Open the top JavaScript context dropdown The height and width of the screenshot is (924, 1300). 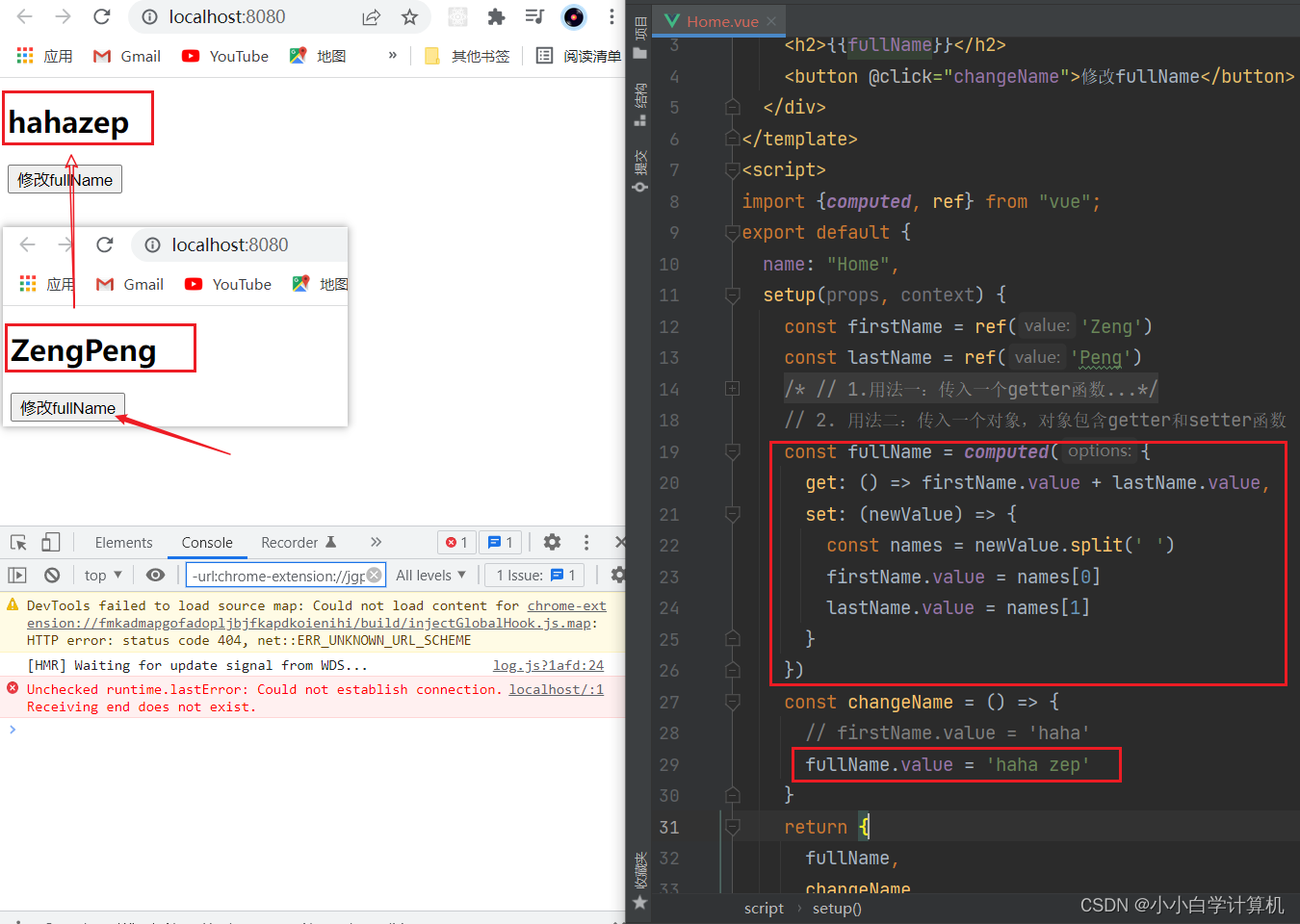pyautogui.click(x=103, y=575)
